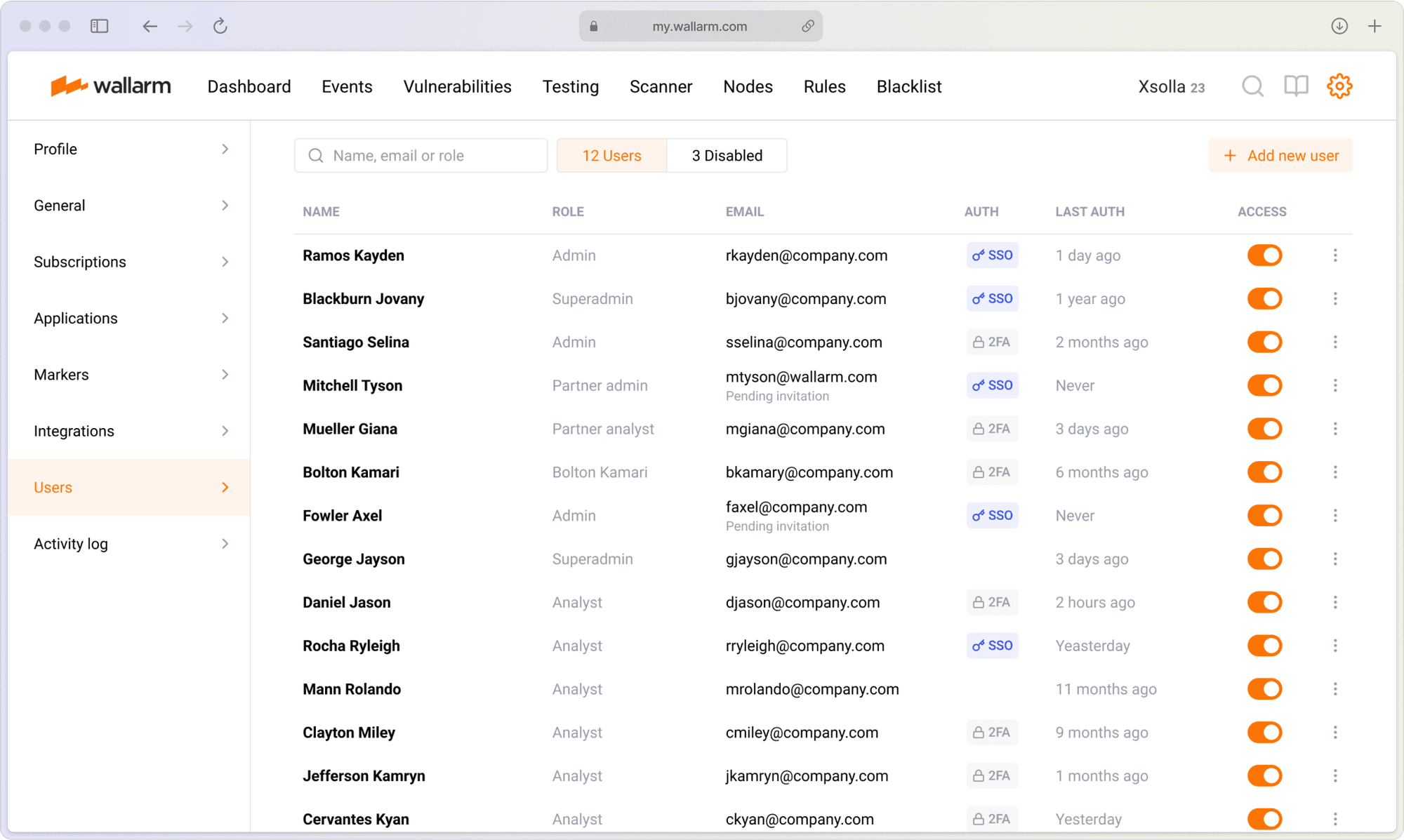The image size is (1404, 840).
Task: Open the Xsolla account selector
Action: pos(1171,87)
